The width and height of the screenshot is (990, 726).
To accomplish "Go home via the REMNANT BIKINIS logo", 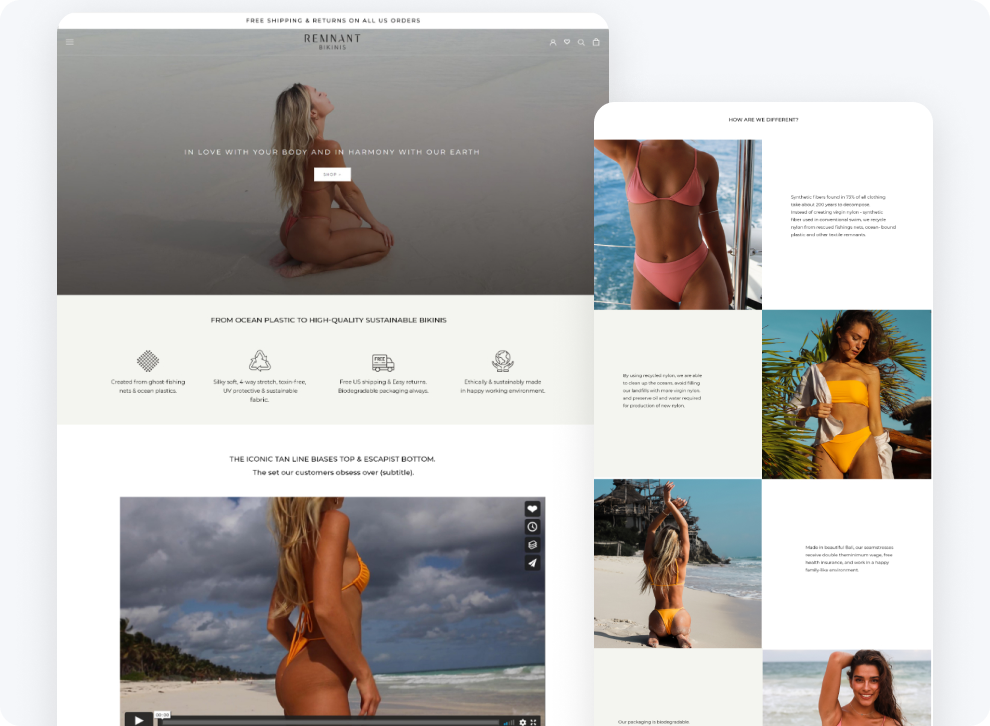I will point(331,41).
